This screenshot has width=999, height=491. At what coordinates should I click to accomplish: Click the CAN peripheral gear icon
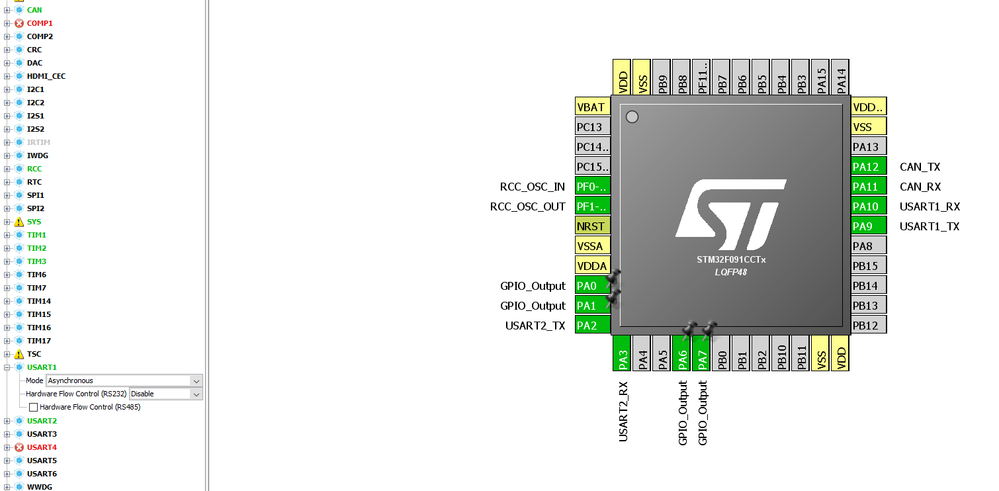19,10
